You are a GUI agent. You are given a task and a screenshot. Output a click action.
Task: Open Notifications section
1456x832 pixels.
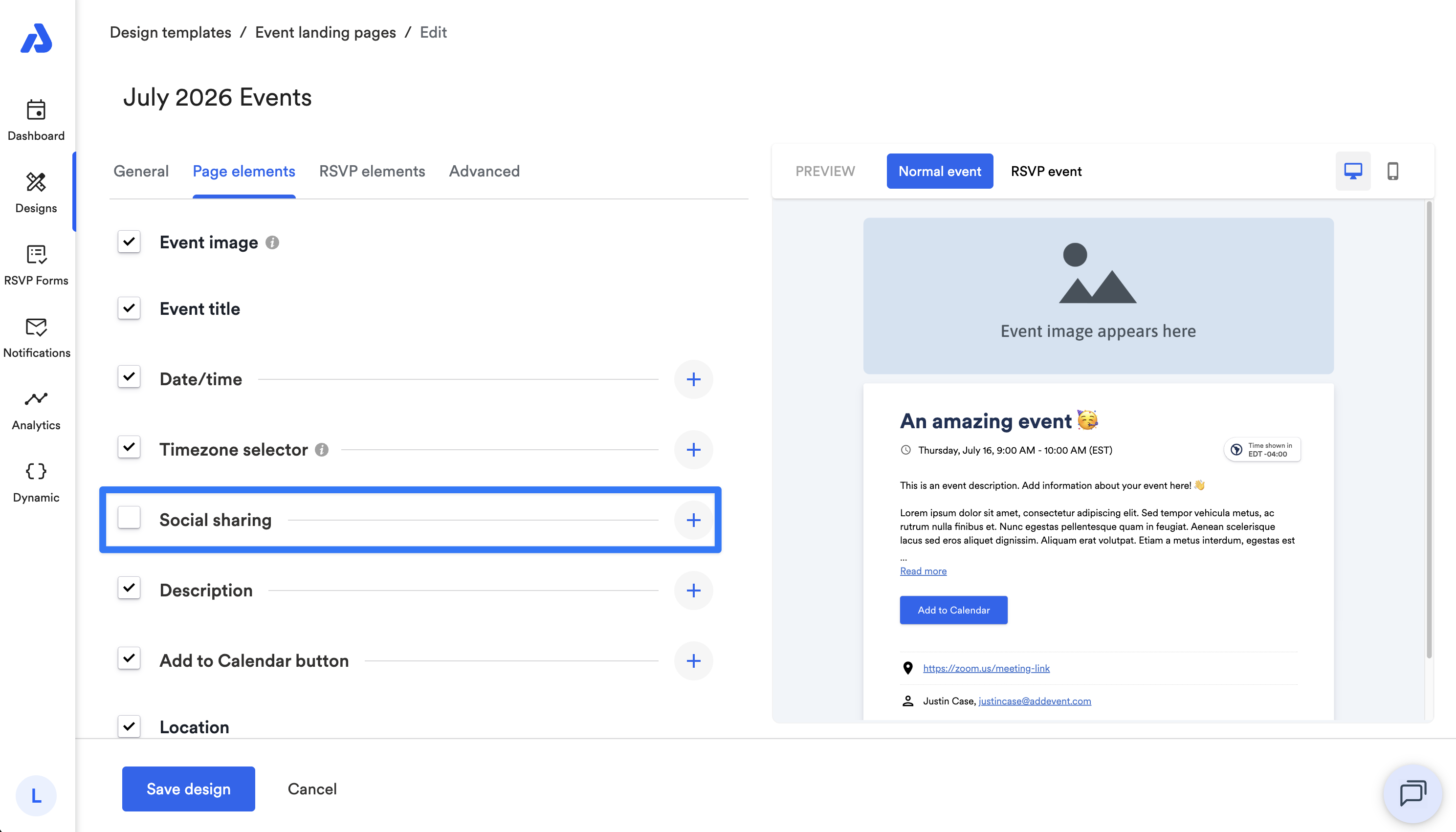click(x=37, y=337)
